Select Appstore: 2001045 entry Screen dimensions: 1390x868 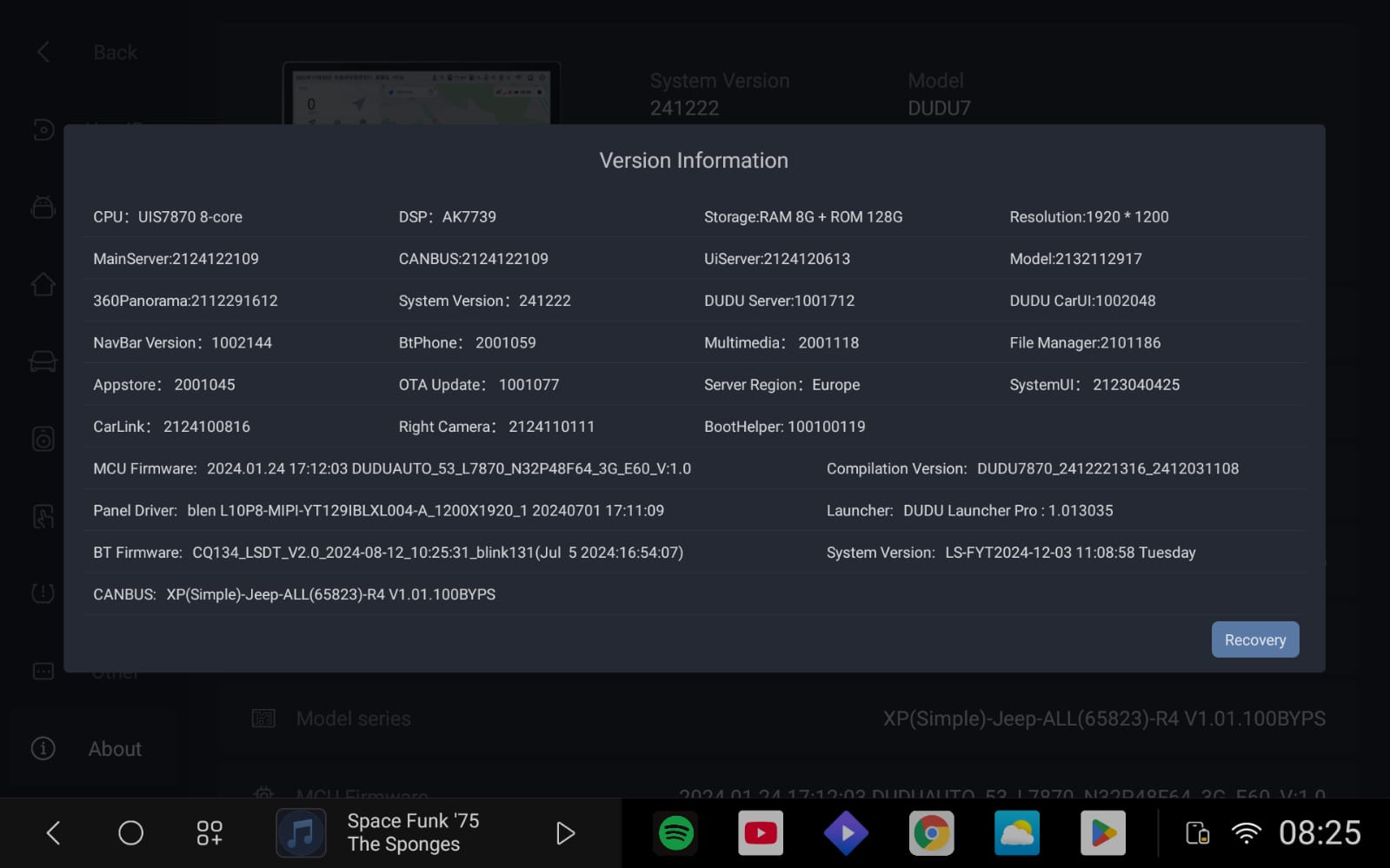(x=164, y=385)
